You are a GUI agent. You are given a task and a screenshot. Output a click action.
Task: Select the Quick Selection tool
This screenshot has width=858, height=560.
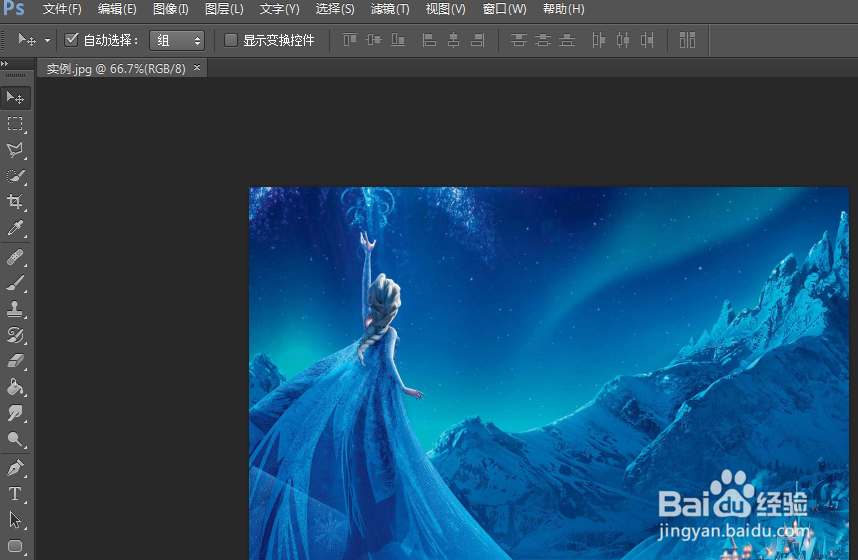(15, 176)
